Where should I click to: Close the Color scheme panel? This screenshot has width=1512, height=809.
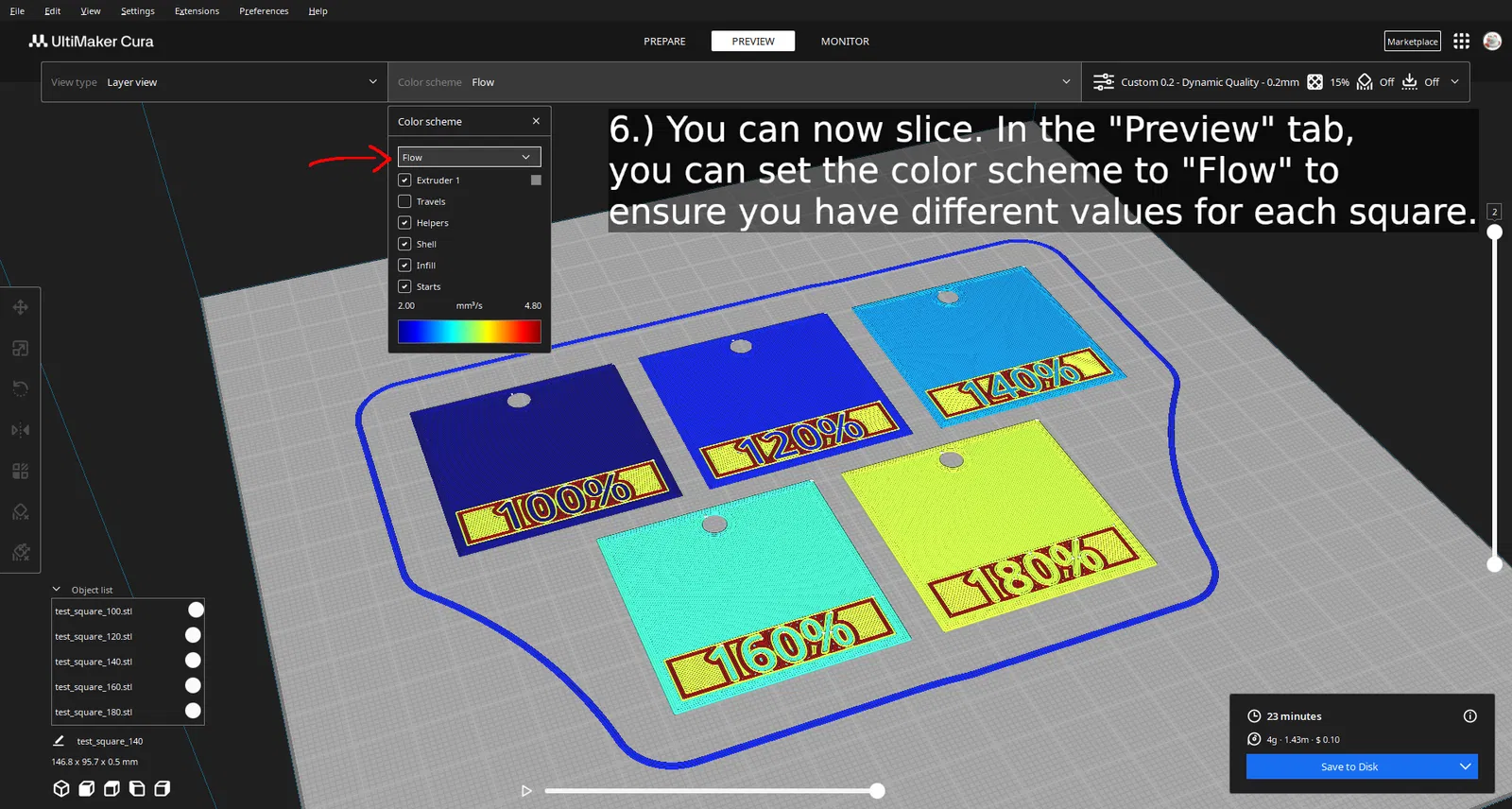[x=536, y=121]
